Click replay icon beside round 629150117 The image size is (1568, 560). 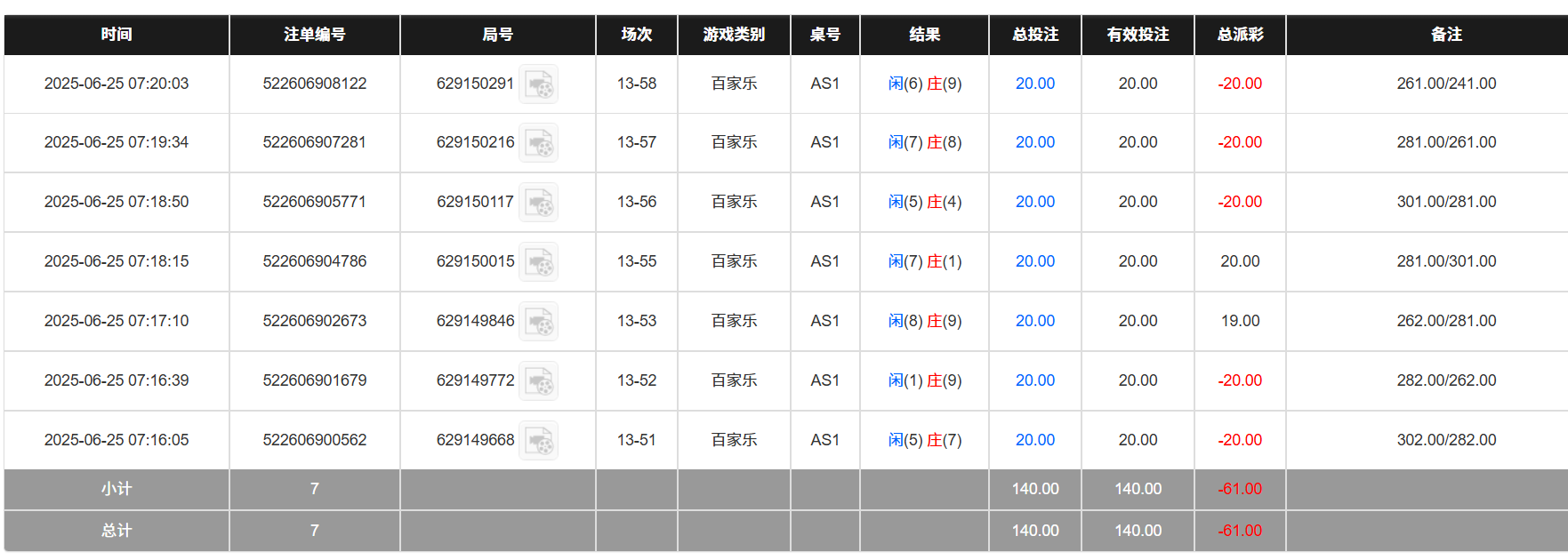click(x=538, y=203)
